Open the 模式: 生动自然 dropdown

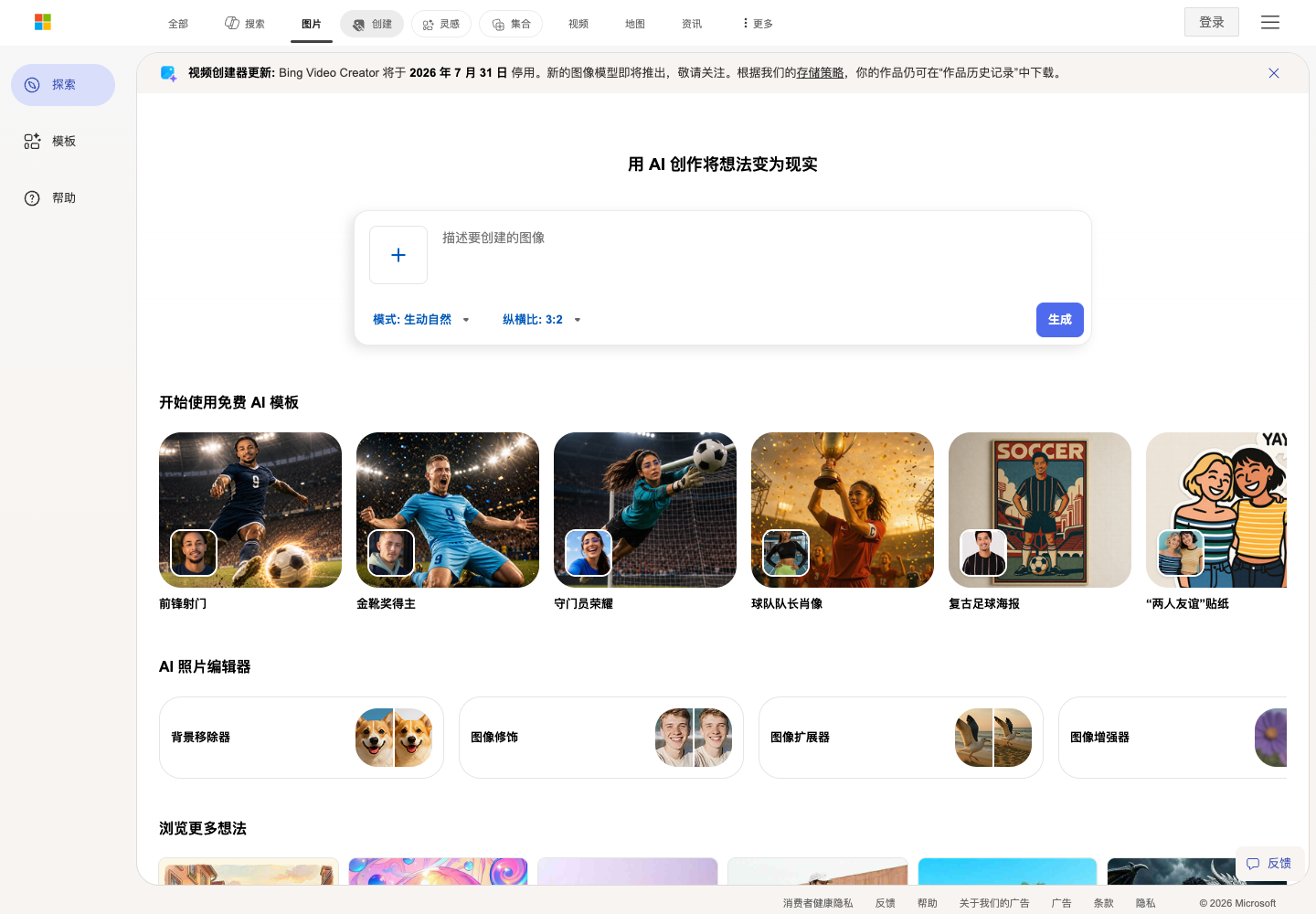[421, 320]
